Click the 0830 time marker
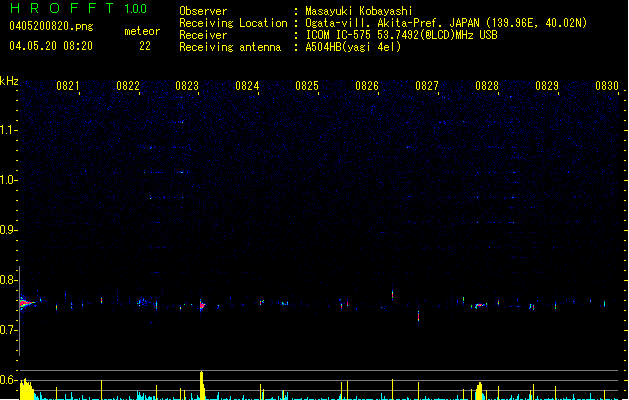The height and width of the screenshot is (400, 629). (x=607, y=86)
